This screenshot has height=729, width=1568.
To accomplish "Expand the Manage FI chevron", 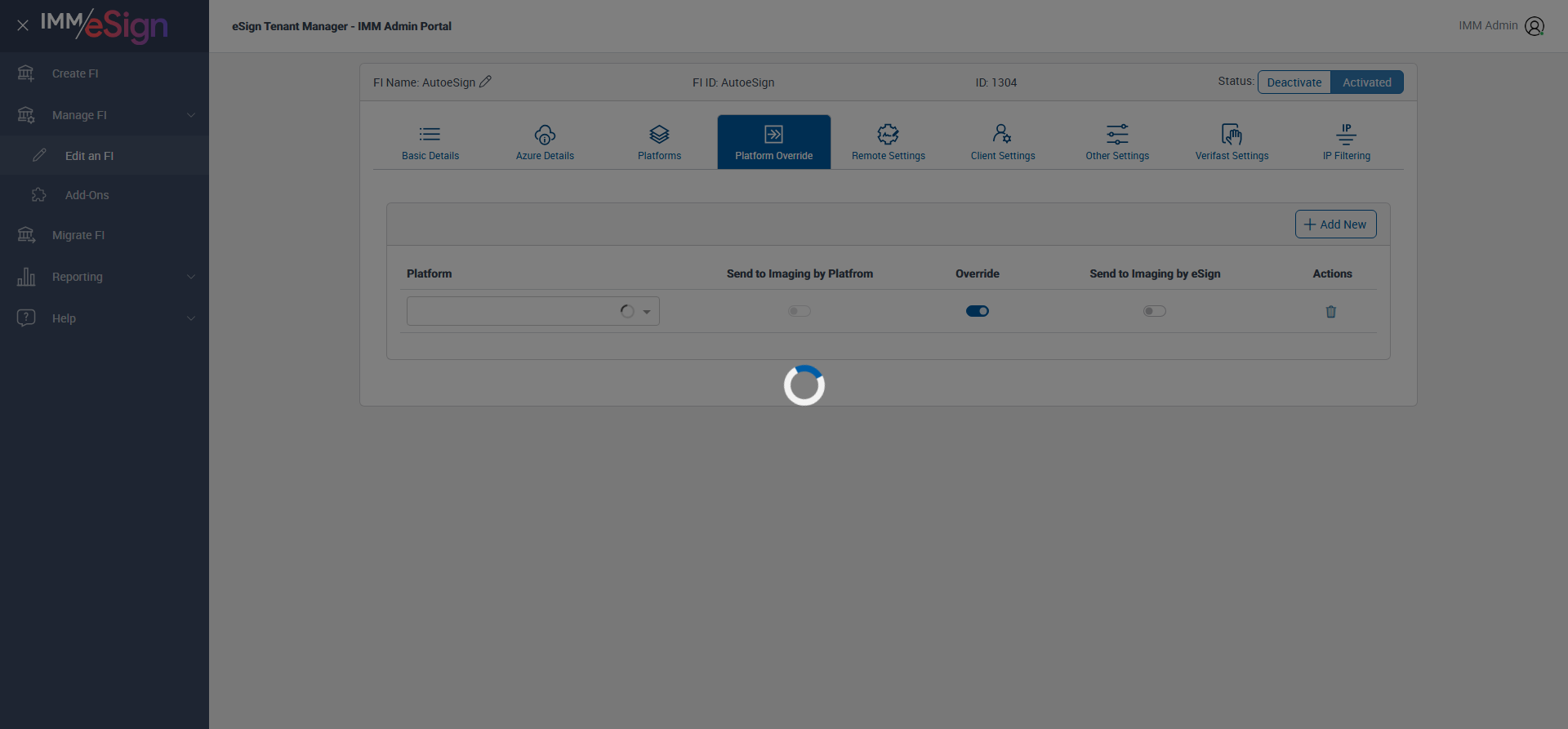I will (191, 115).
